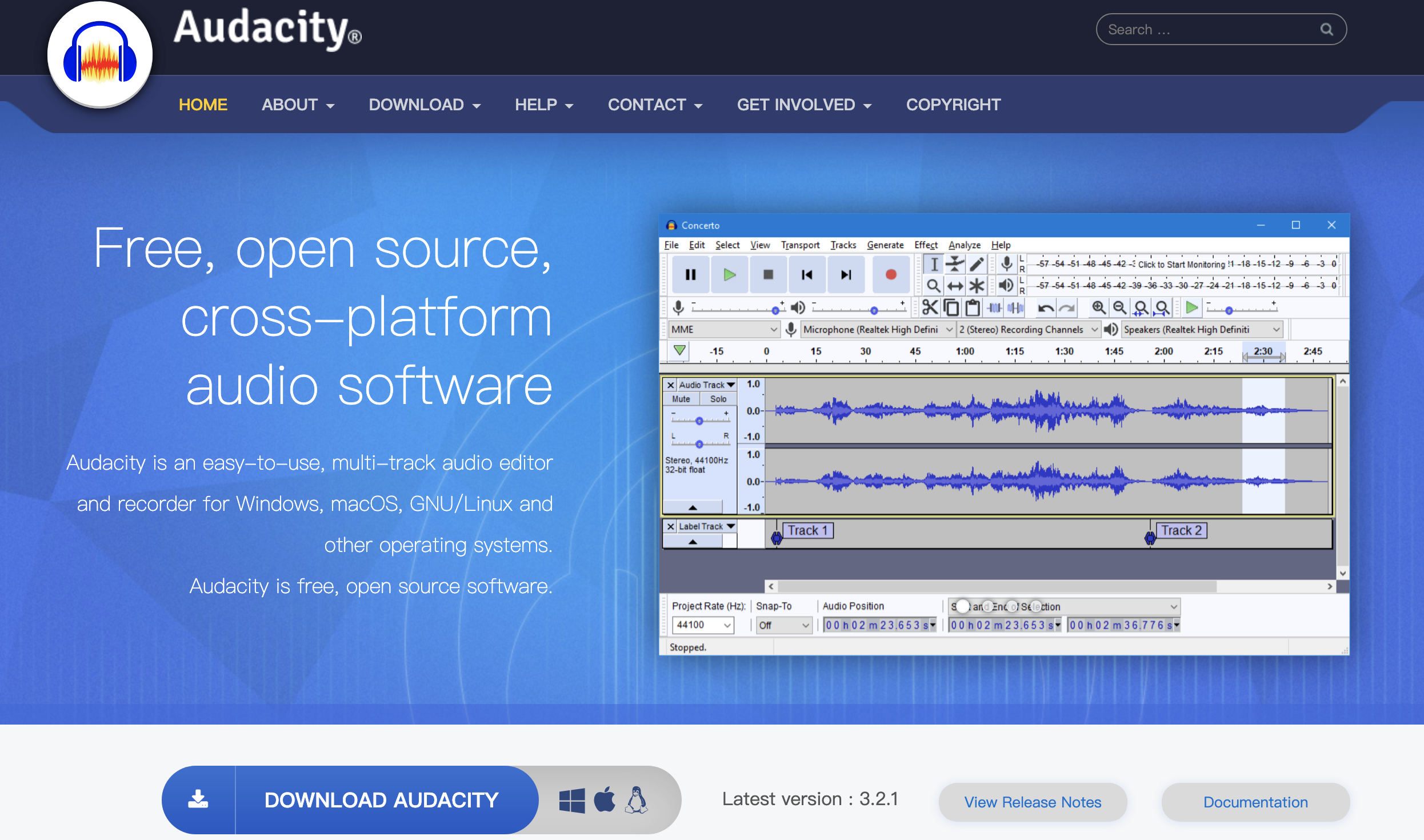Image resolution: width=1424 pixels, height=840 pixels.
Task: Toggle Mute on the Audio Track
Action: [x=681, y=399]
